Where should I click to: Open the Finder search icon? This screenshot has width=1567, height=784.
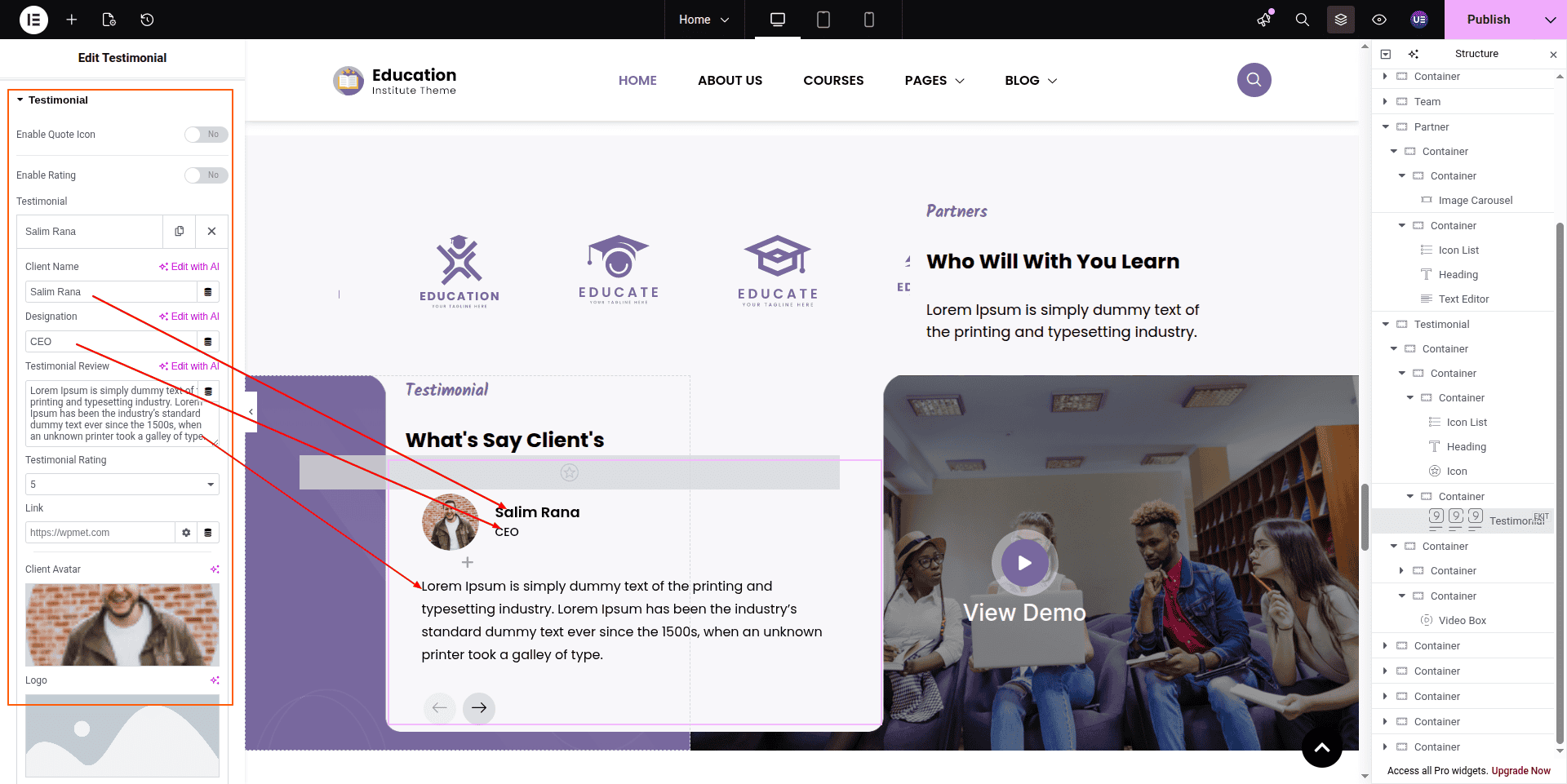click(1303, 20)
